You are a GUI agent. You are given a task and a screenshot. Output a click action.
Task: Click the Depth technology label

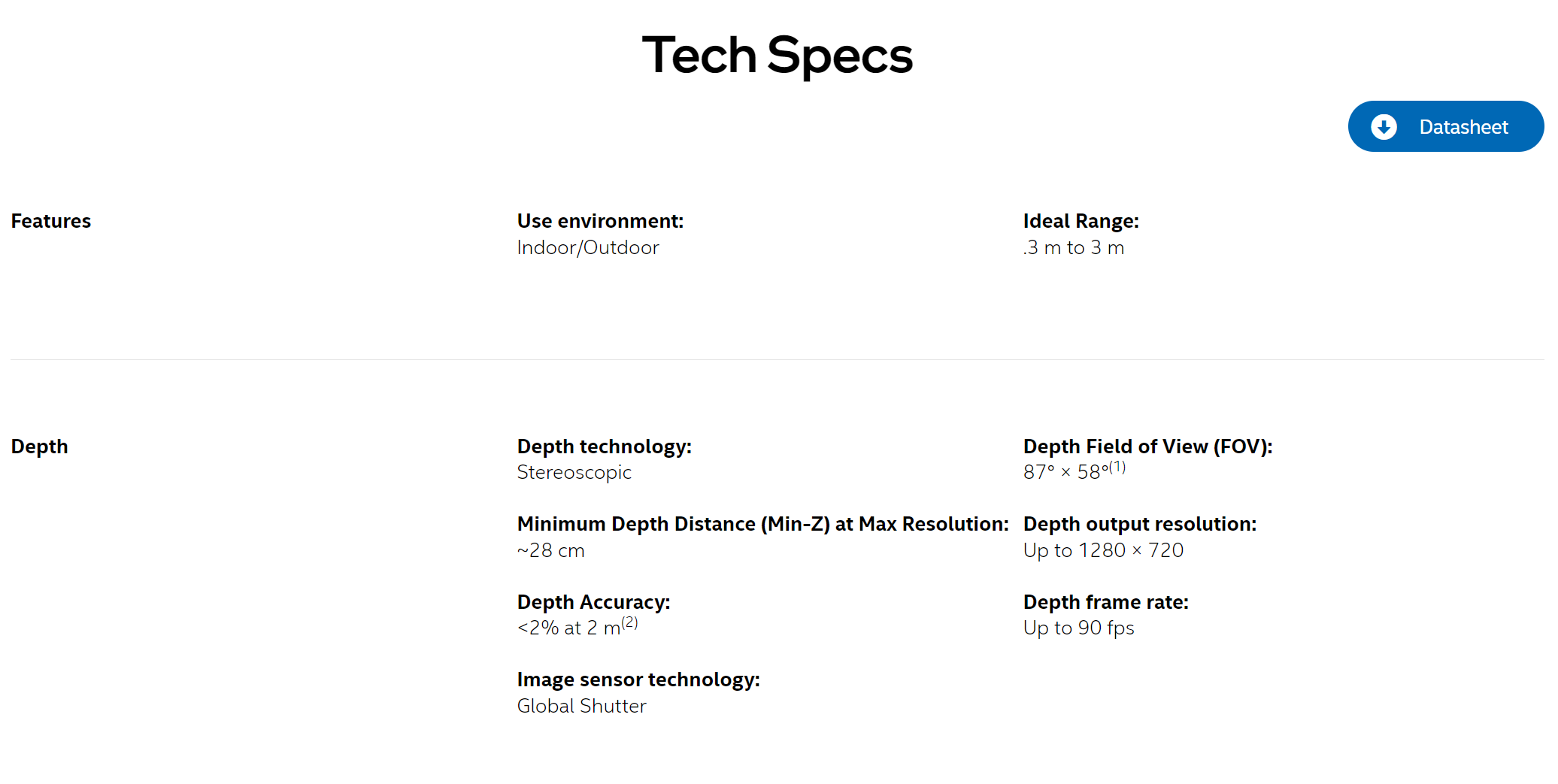(x=605, y=446)
